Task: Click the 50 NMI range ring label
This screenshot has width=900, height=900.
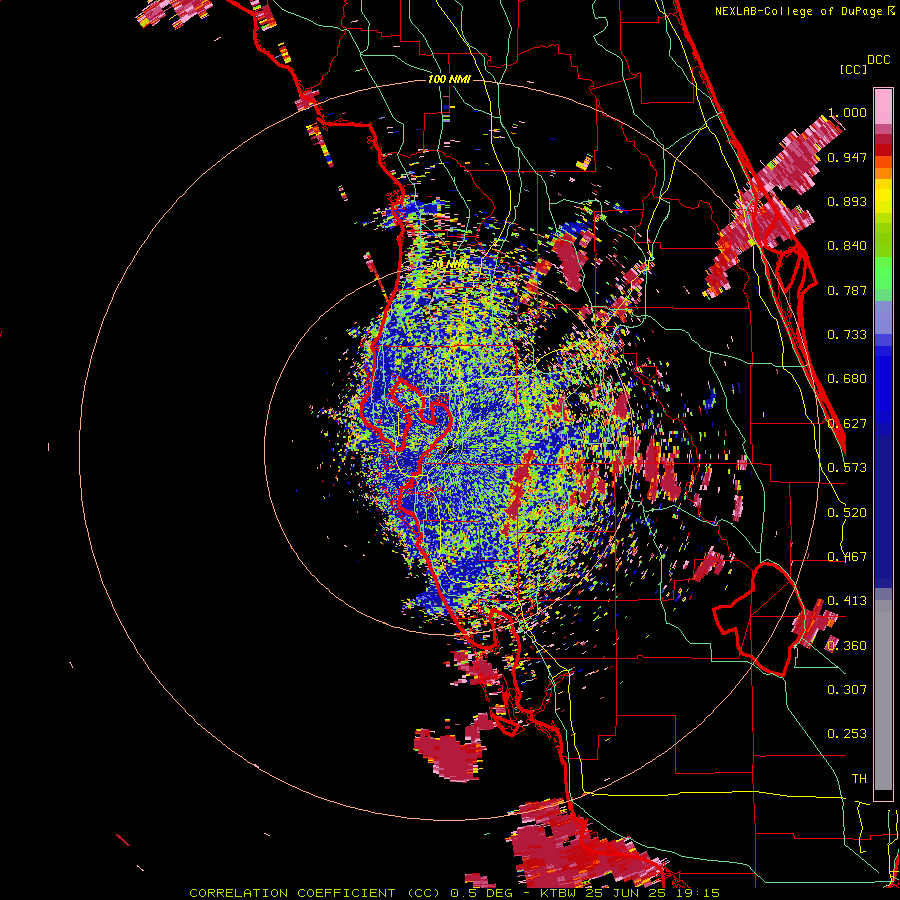Action: point(449,265)
